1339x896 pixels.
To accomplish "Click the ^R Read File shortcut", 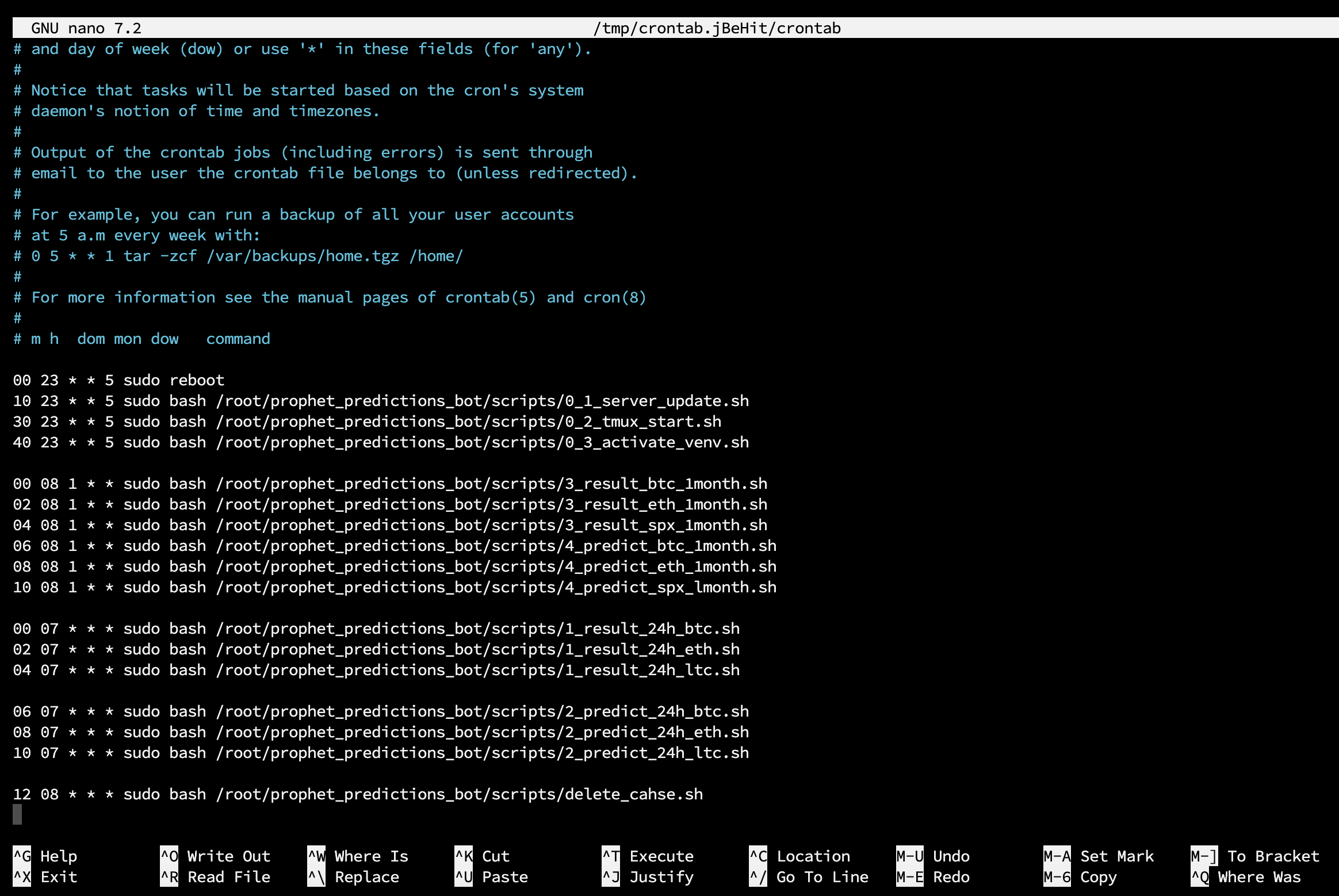I will pos(215,877).
